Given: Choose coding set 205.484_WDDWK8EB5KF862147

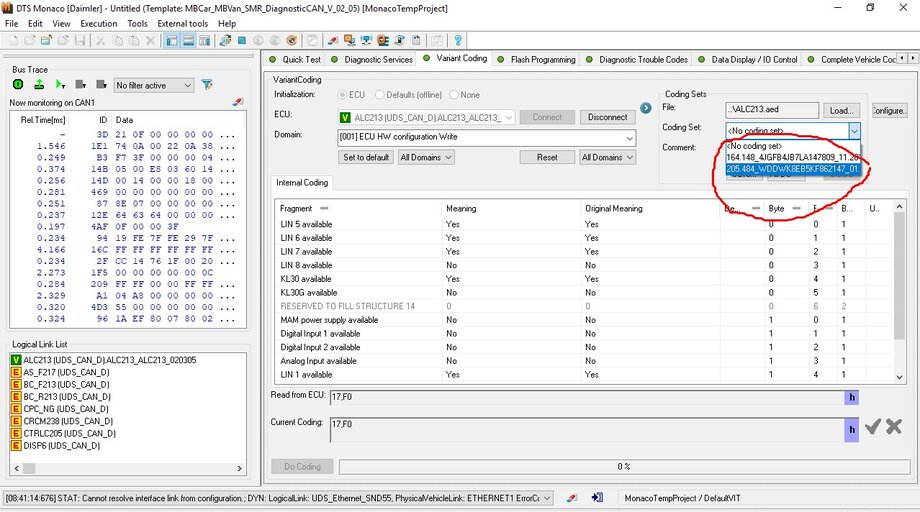Looking at the screenshot, I should pos(793,169).
